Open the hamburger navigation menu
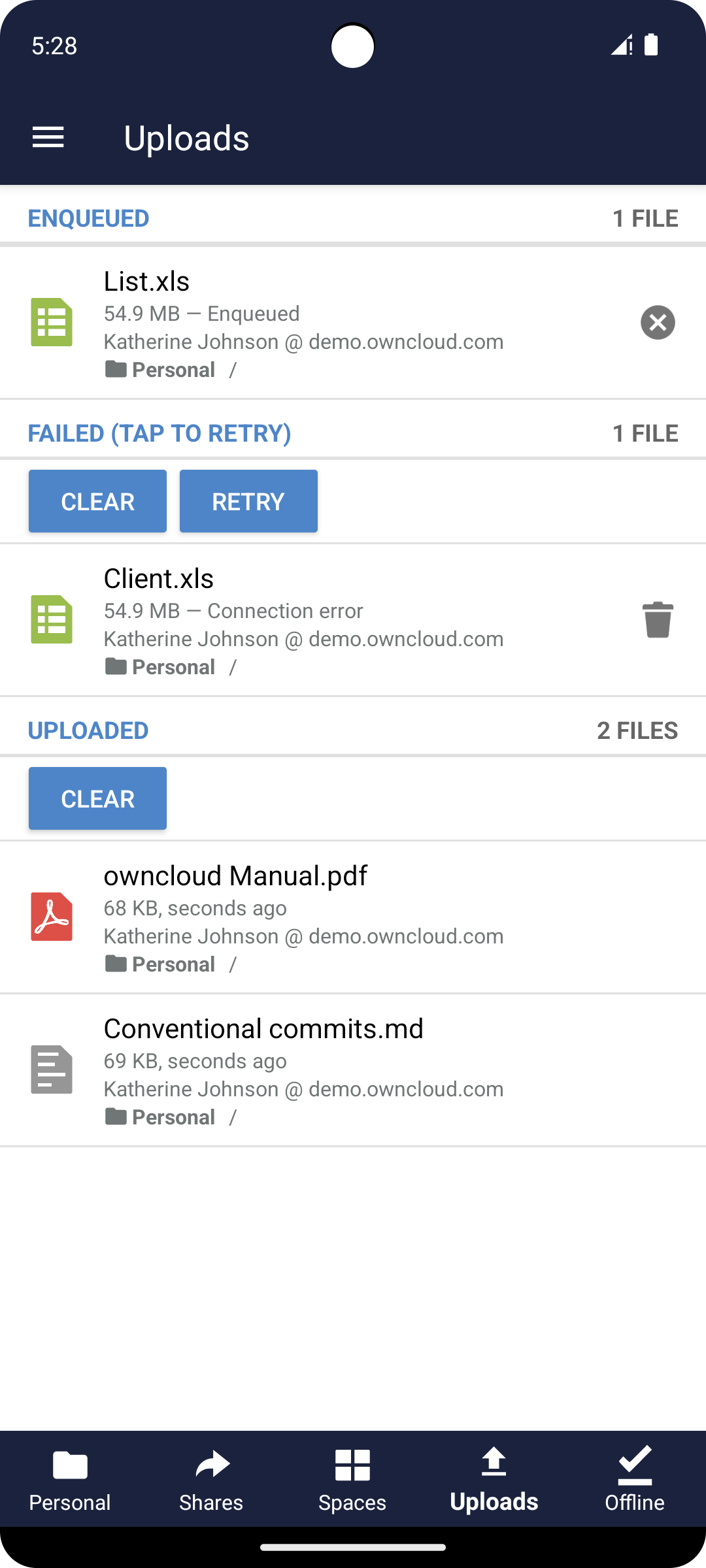The image size is (706, 1568). click(x=48, y=137)
